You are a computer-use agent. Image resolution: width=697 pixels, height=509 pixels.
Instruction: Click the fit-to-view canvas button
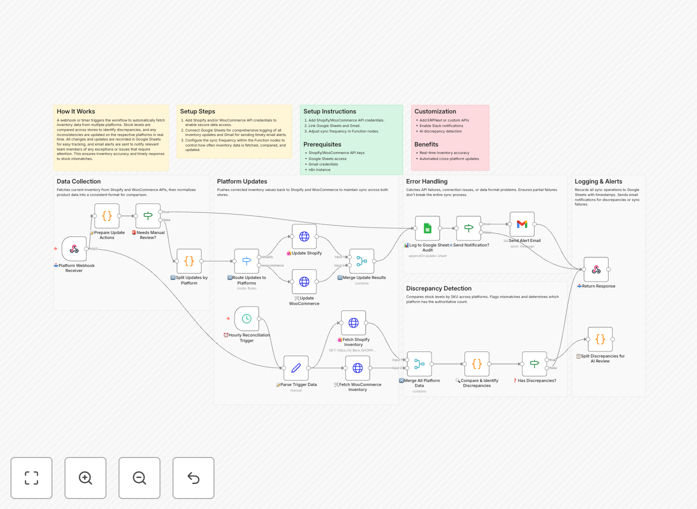tap(32, 478)
